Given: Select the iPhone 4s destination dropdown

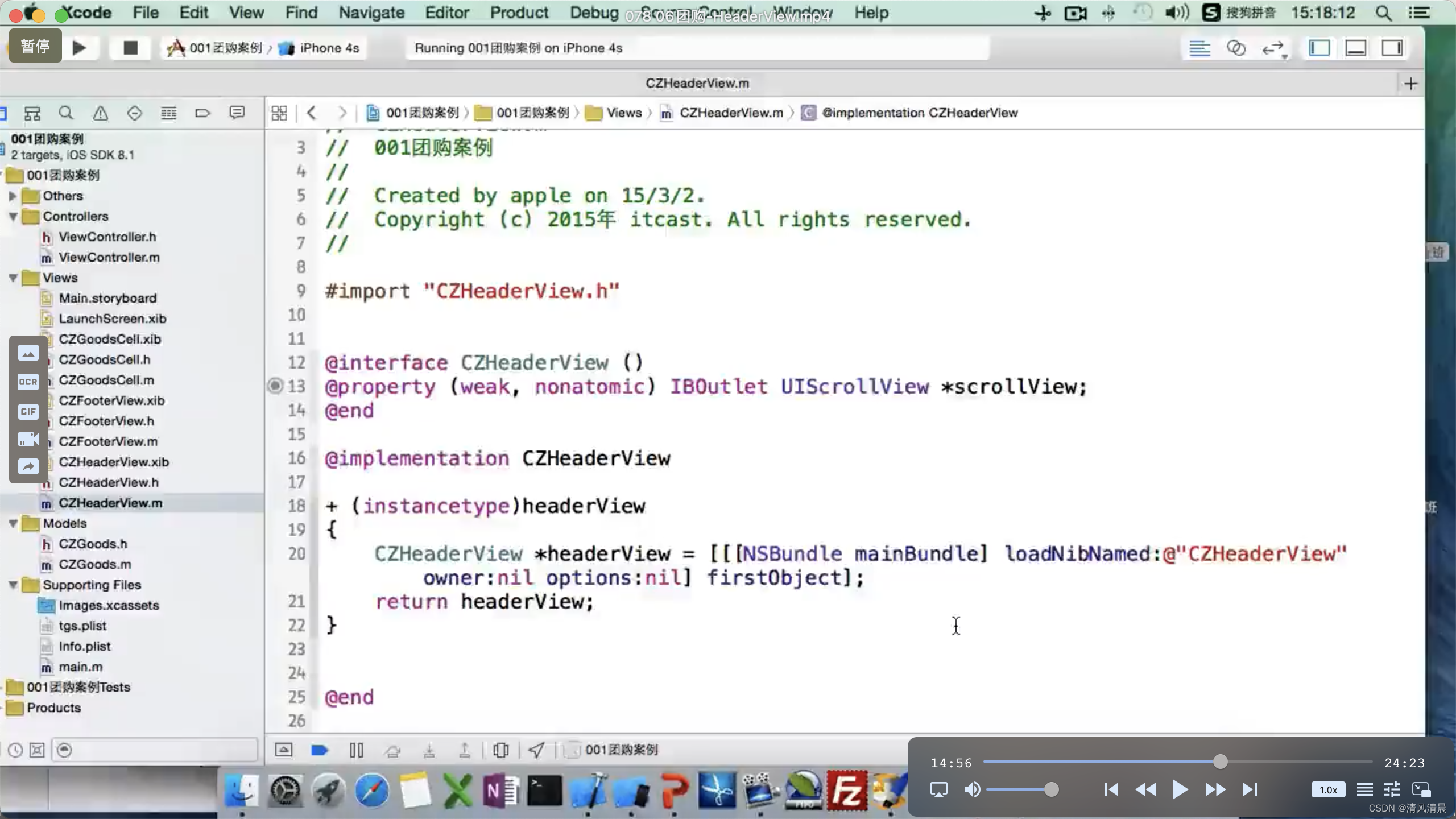Looking at the screenshot, I should pyautogui.click(x=318, y=48).
